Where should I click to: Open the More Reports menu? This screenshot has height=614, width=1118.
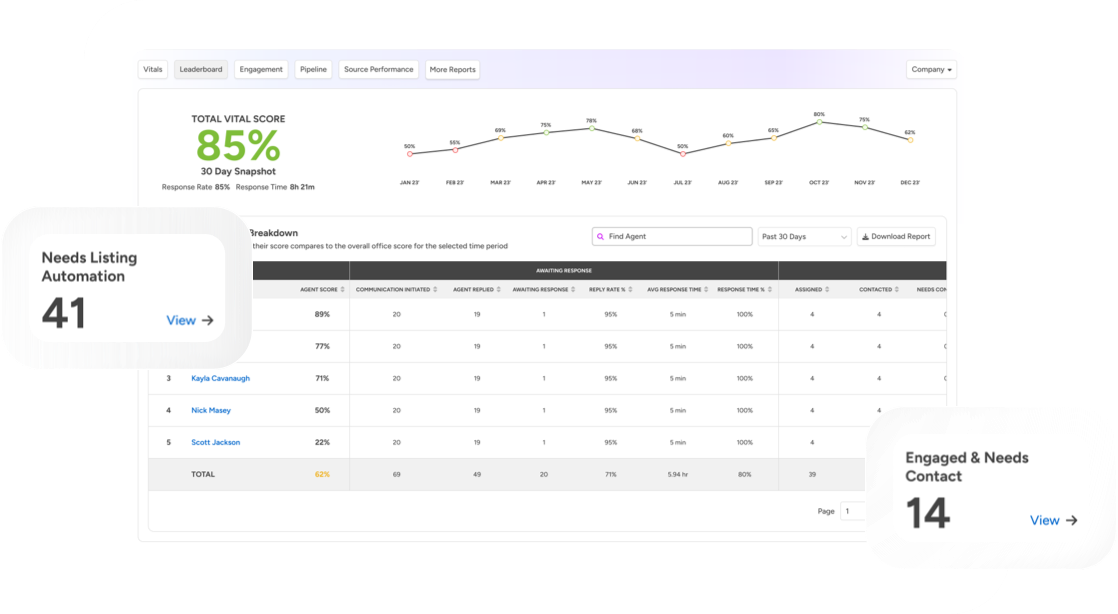click(452, 70)
